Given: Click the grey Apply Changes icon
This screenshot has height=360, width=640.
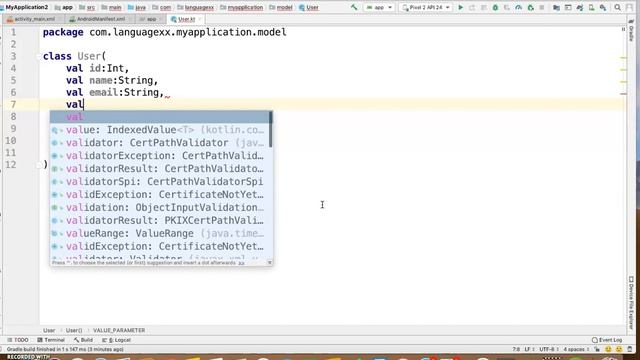Looking at the screenshot, I should pos(472,7).
